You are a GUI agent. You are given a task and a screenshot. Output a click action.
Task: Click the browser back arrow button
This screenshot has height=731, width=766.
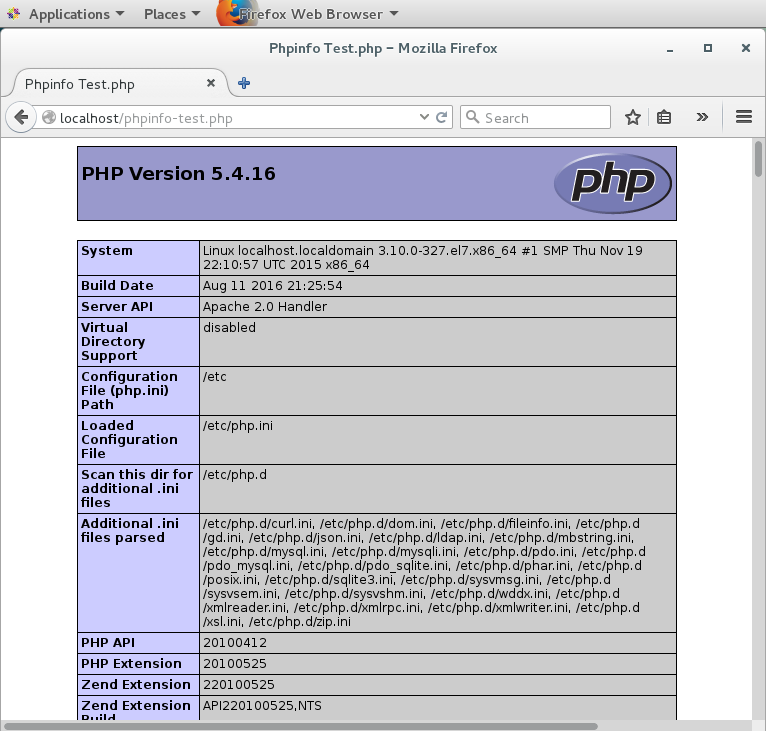[20, 118]
